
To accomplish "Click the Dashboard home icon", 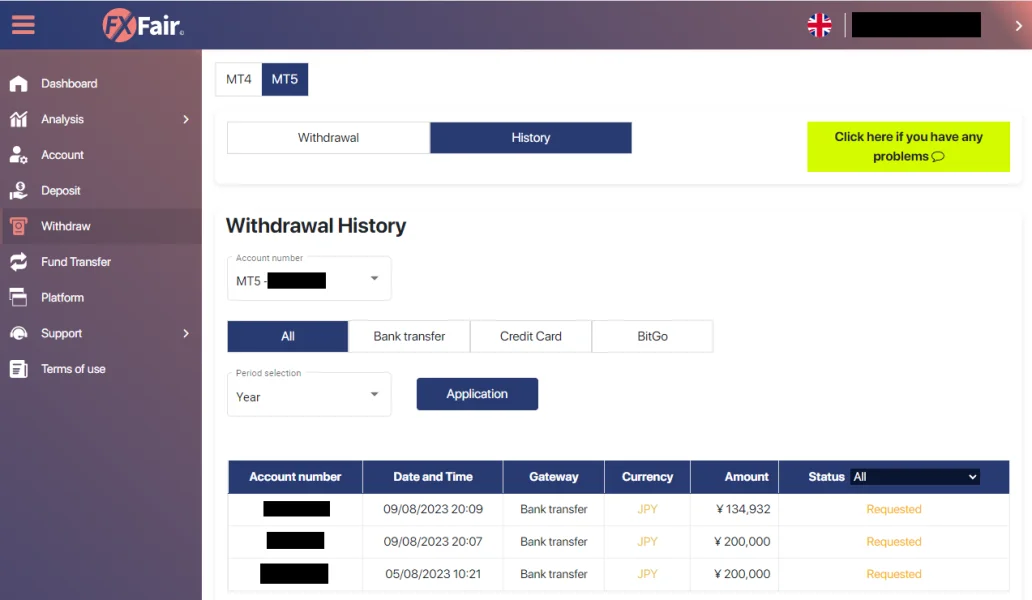I will [x=18, y=84].
